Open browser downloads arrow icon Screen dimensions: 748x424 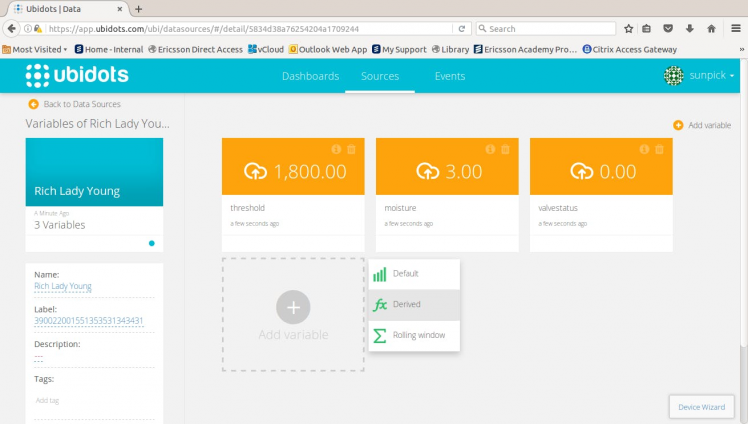[690, 29]
